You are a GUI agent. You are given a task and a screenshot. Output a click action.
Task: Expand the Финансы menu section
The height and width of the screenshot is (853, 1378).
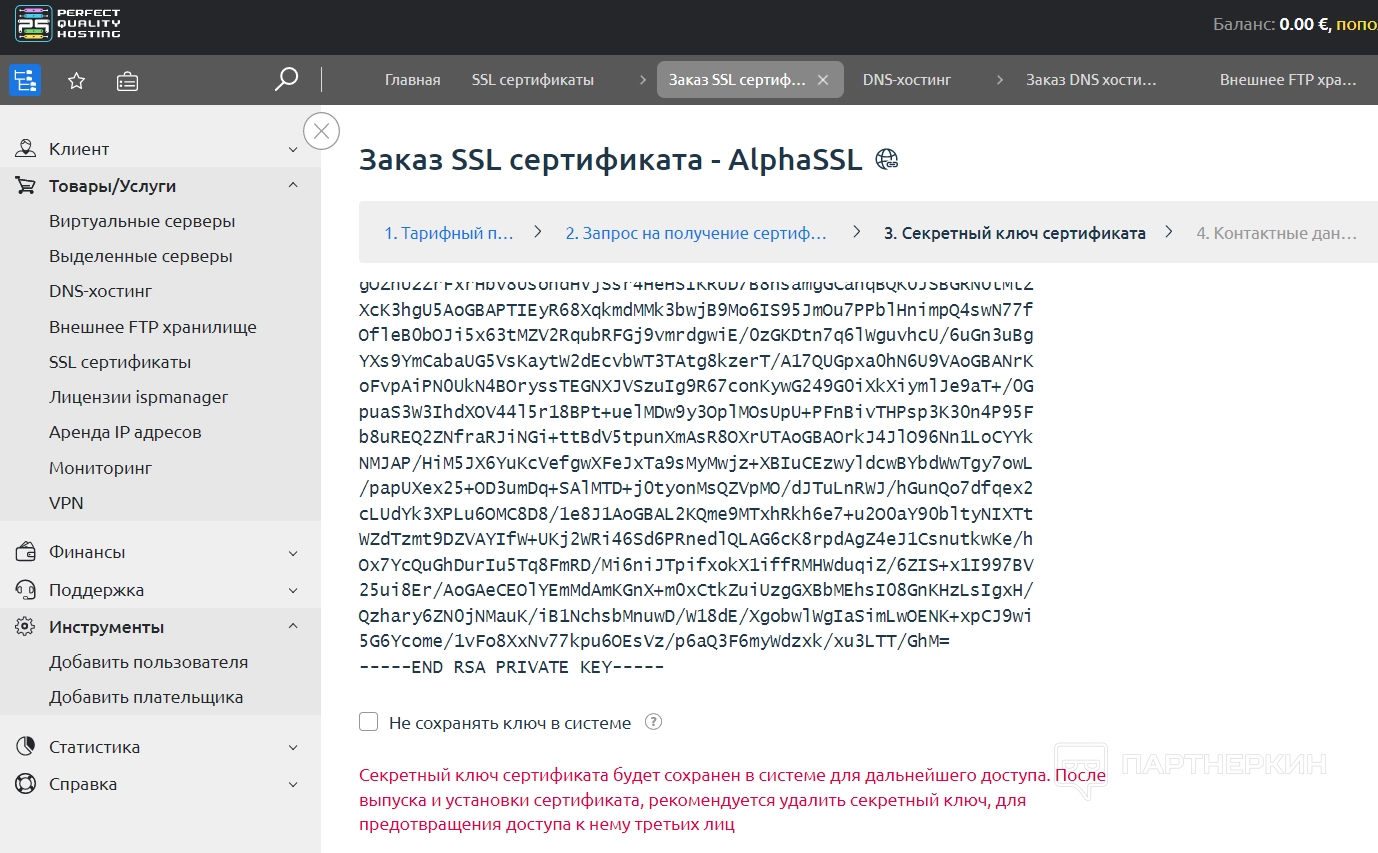click(x=293, y=553)
